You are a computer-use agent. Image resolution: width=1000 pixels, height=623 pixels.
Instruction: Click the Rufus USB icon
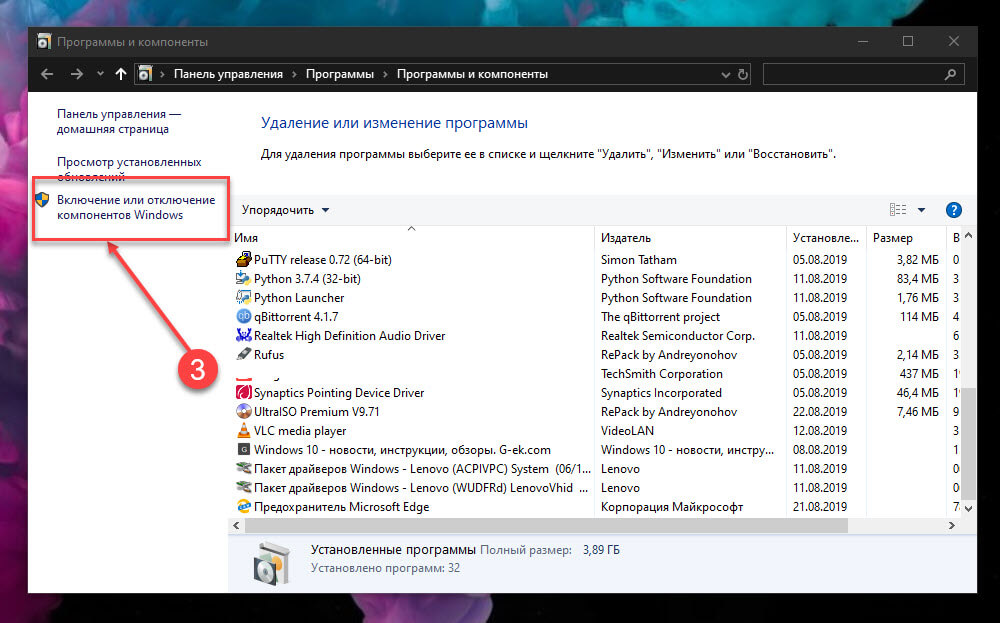[244, 354]
